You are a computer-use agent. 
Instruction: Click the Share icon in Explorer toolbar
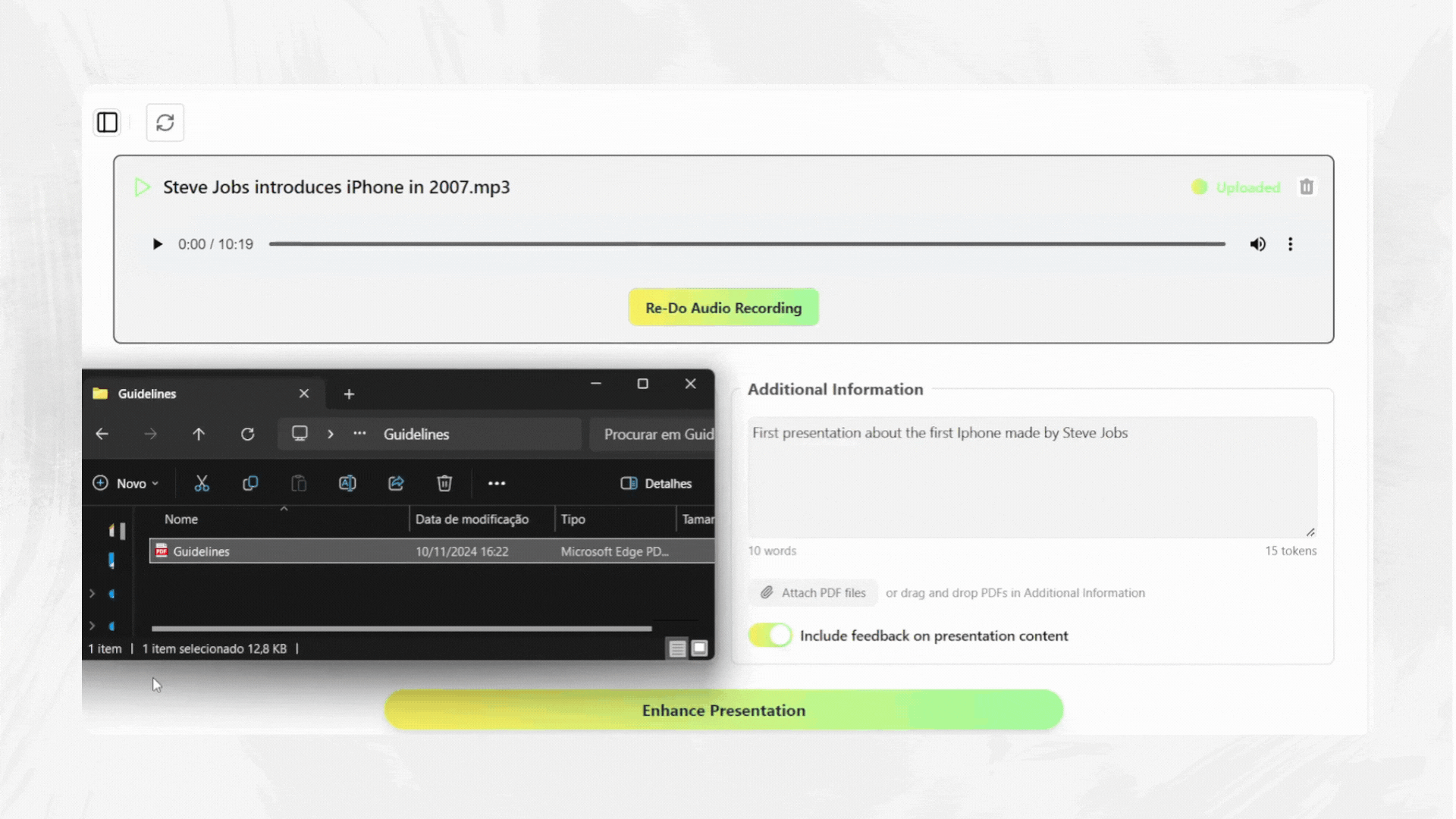tap(396, 483)
